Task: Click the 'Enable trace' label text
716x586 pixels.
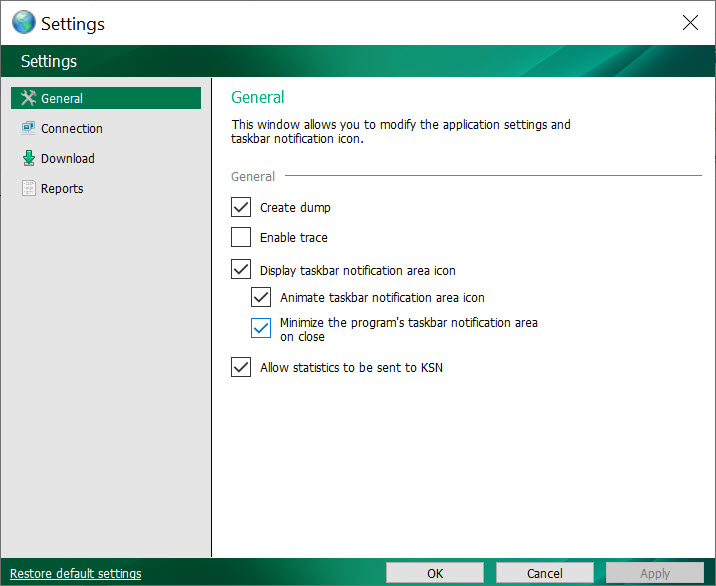Action: (x=294, y=238)
